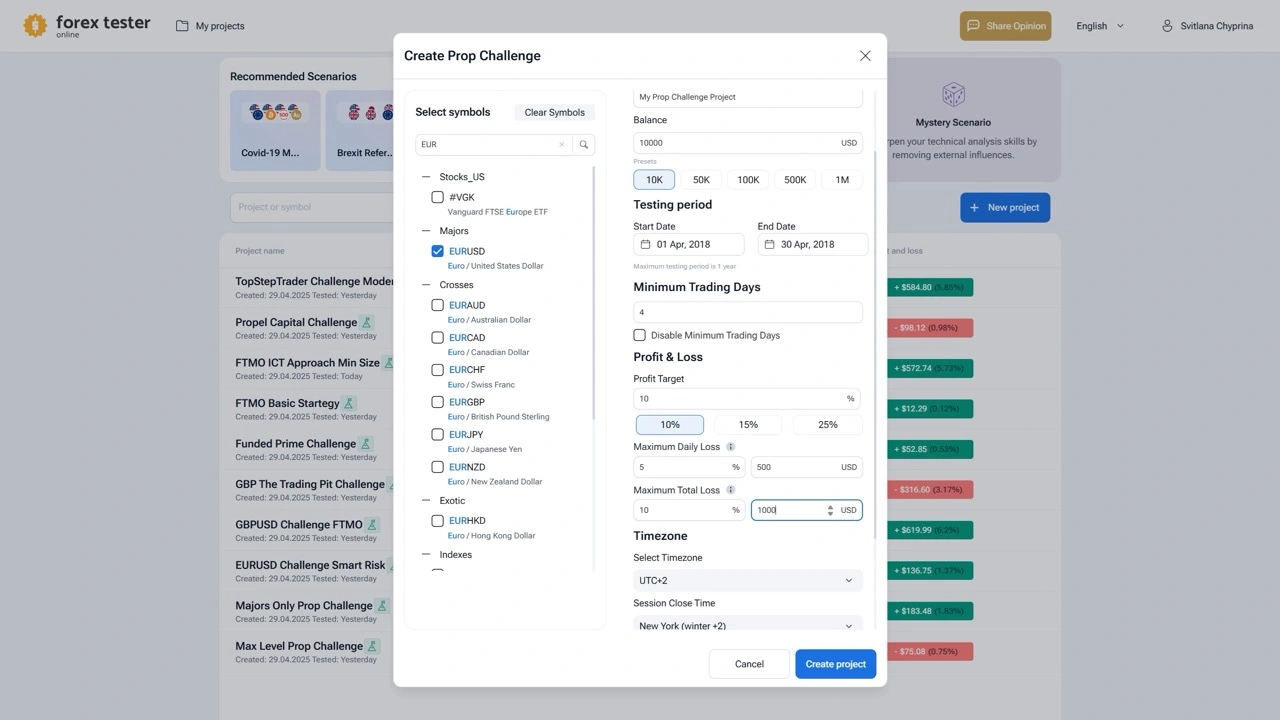Screen dimensions: 1280x720
Task: Select the 50K balance preset
Action: tap(701, 180)
